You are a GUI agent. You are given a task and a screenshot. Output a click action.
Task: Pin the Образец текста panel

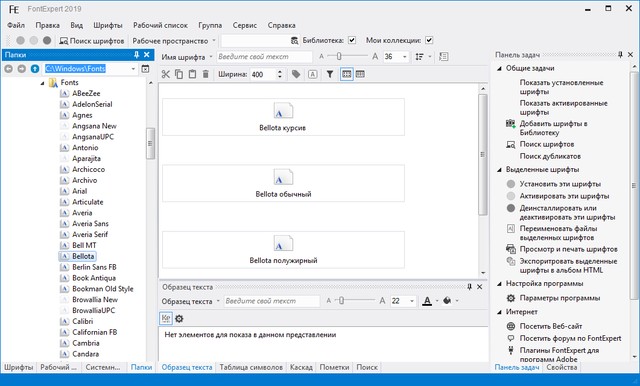tap(469, 287)
